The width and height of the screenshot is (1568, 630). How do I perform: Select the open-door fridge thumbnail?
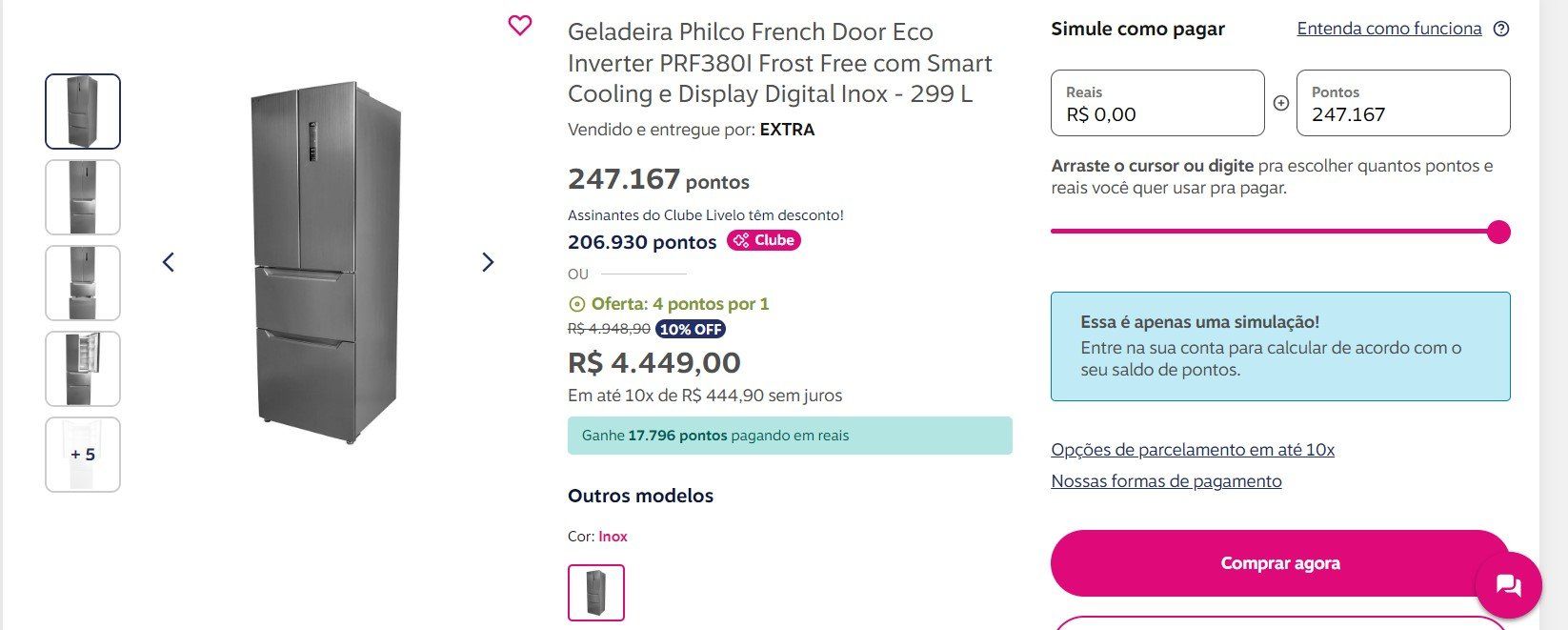click(83, 369)
